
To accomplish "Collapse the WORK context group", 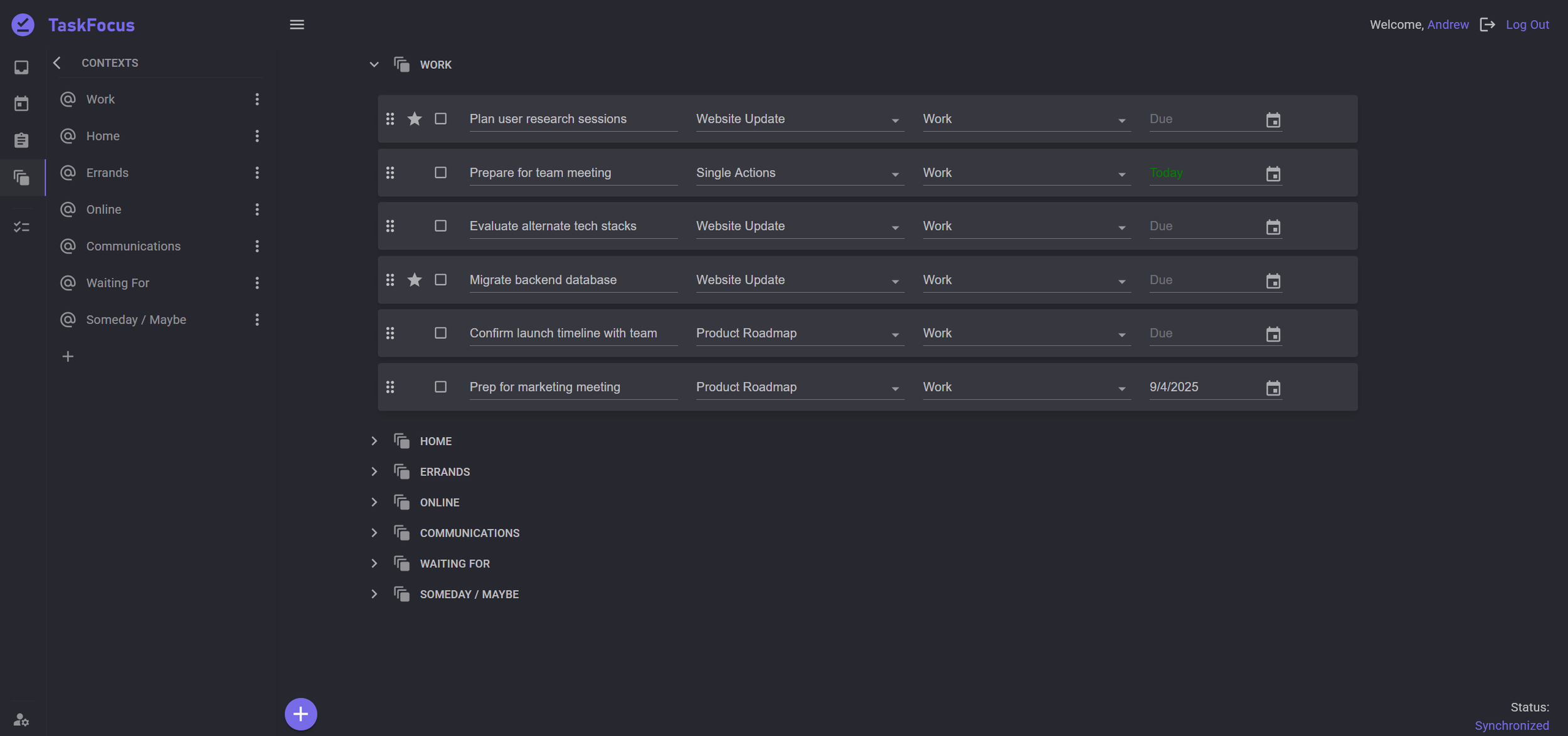I will point(374,65).
